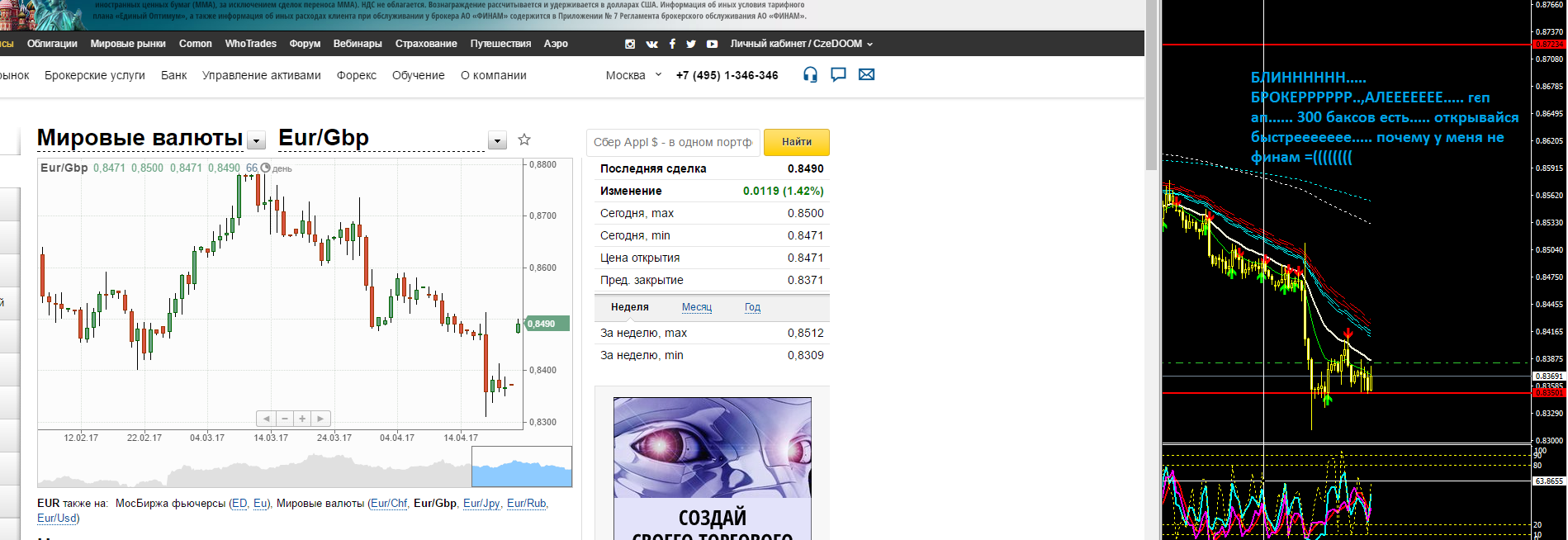The height and width of the screenshot is (540, 1568).
Task: Open the ED futures link
Action: (239, 503)
